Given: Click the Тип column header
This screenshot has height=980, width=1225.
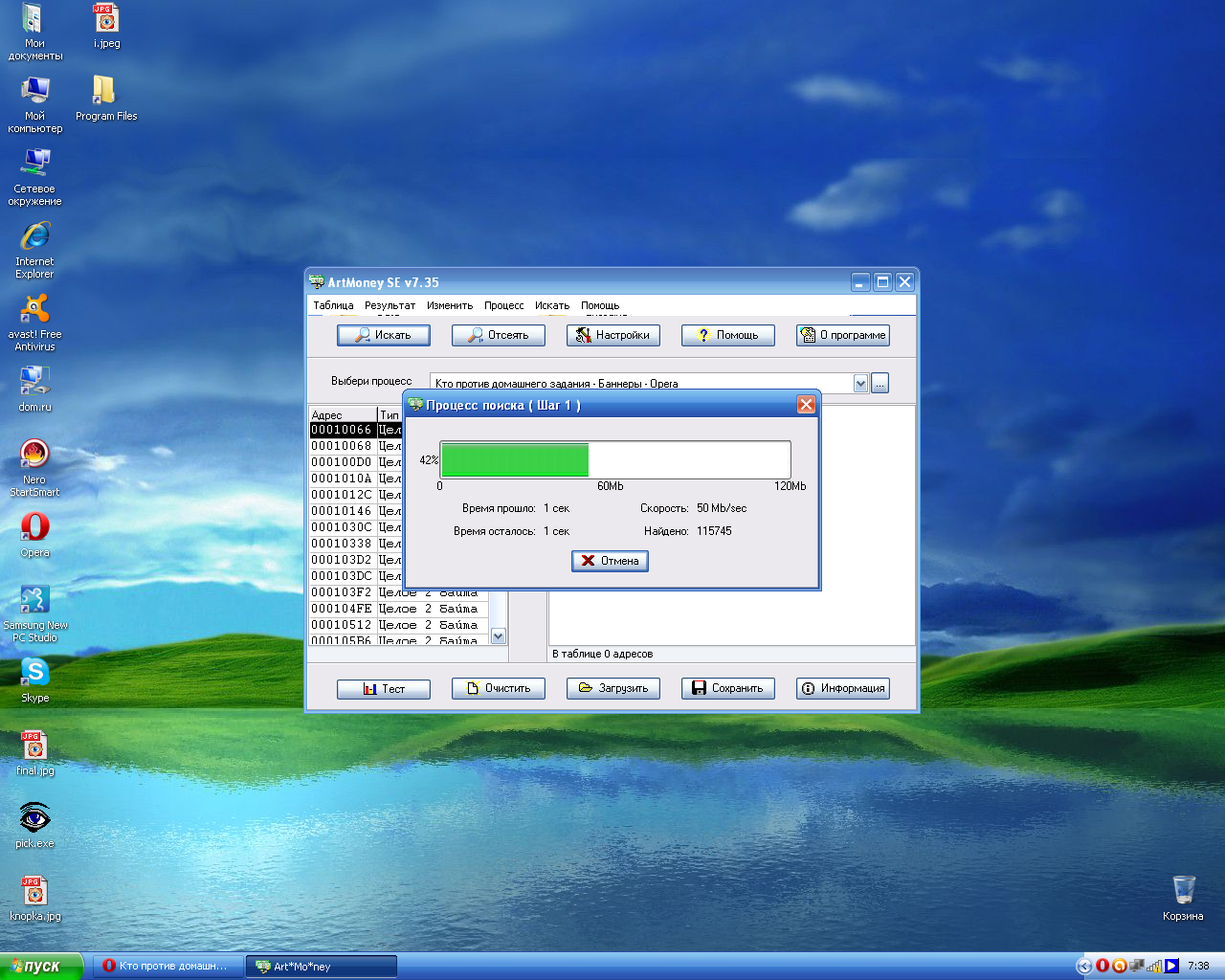Looking at the screenshot, I should tap(390, 414).
